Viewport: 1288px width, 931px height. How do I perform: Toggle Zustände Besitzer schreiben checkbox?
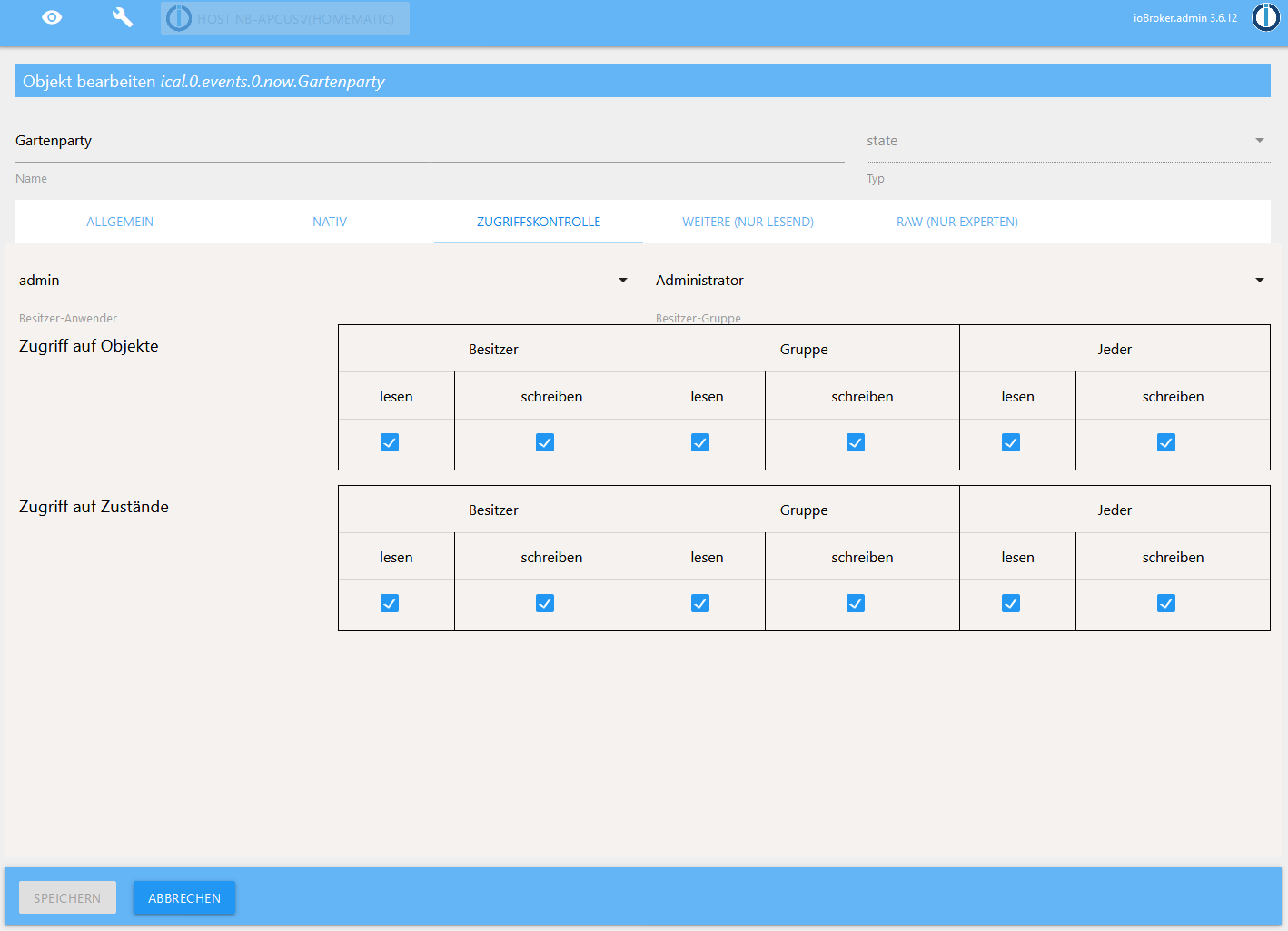(x=545, y=603)
